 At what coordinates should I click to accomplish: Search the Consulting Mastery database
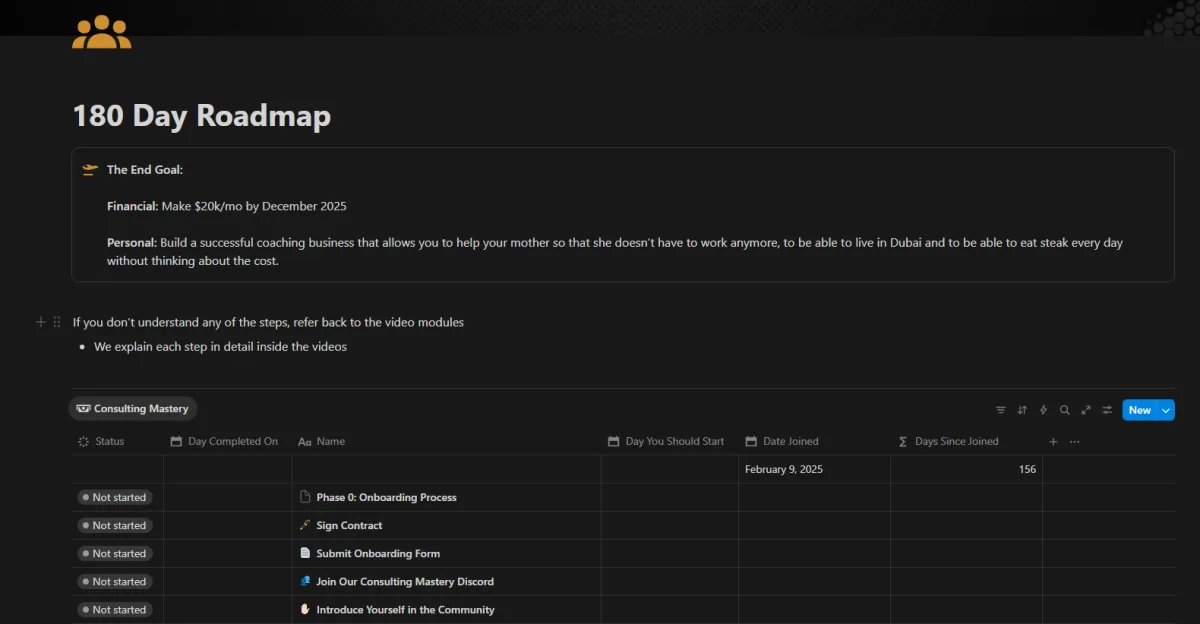(1065, 410)
